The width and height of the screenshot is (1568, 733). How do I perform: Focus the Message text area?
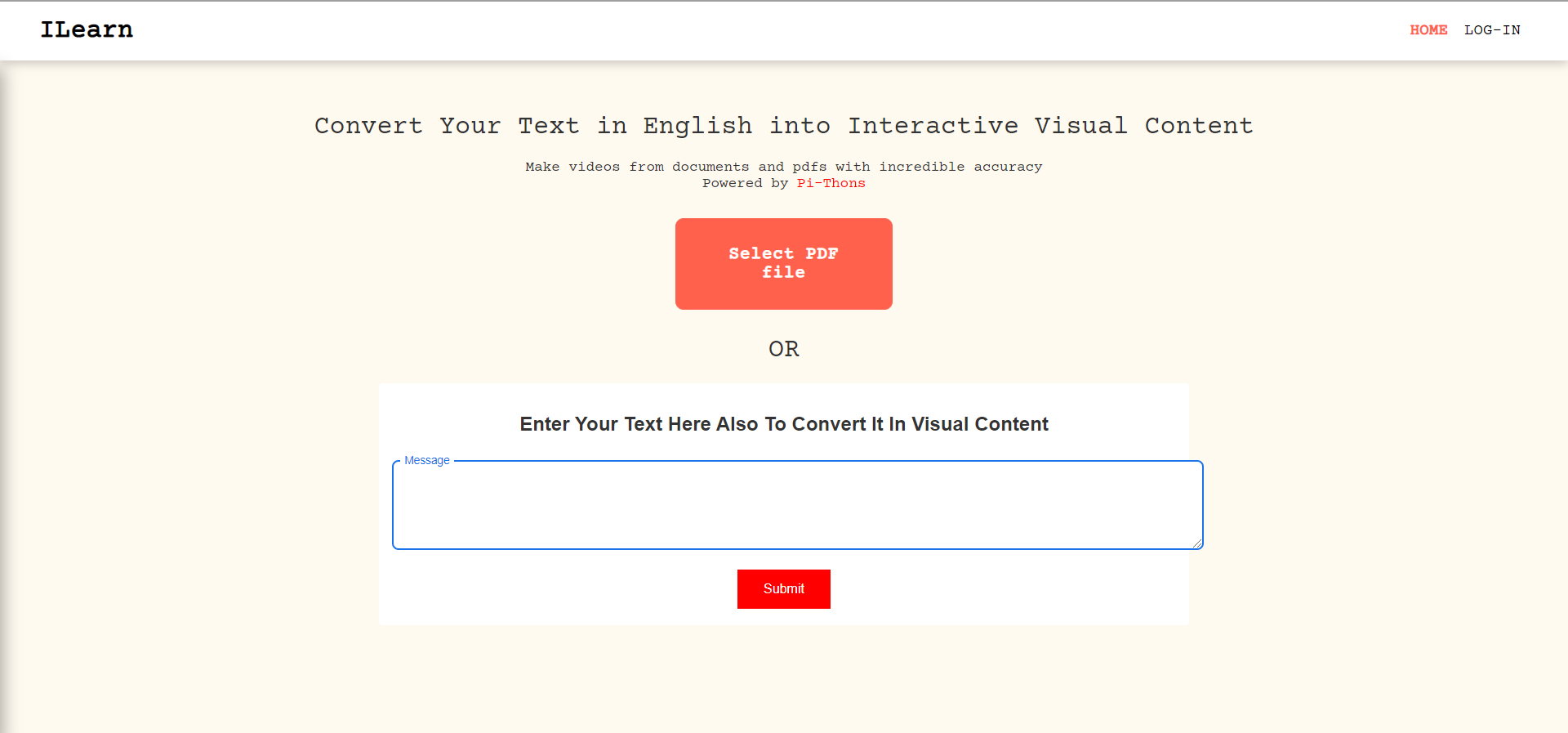pos(798,505)
